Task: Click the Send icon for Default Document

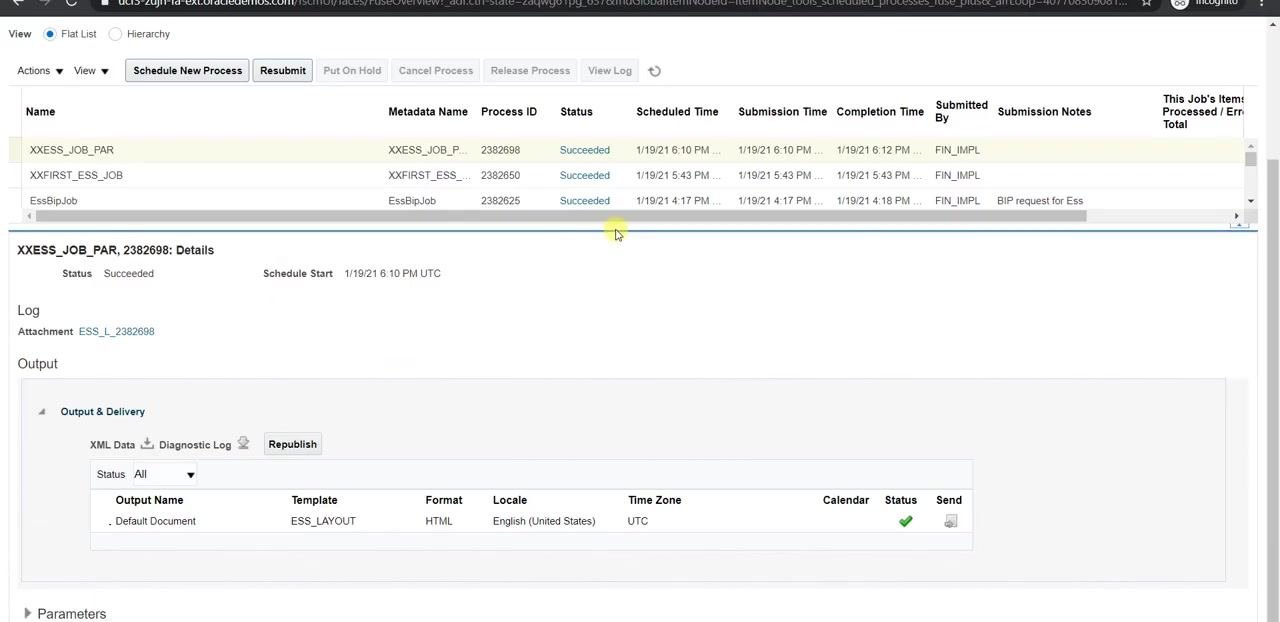Action: point(951,521)
